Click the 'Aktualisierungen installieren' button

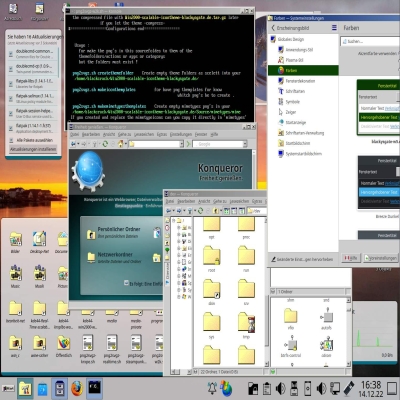(x=33, y=149)
